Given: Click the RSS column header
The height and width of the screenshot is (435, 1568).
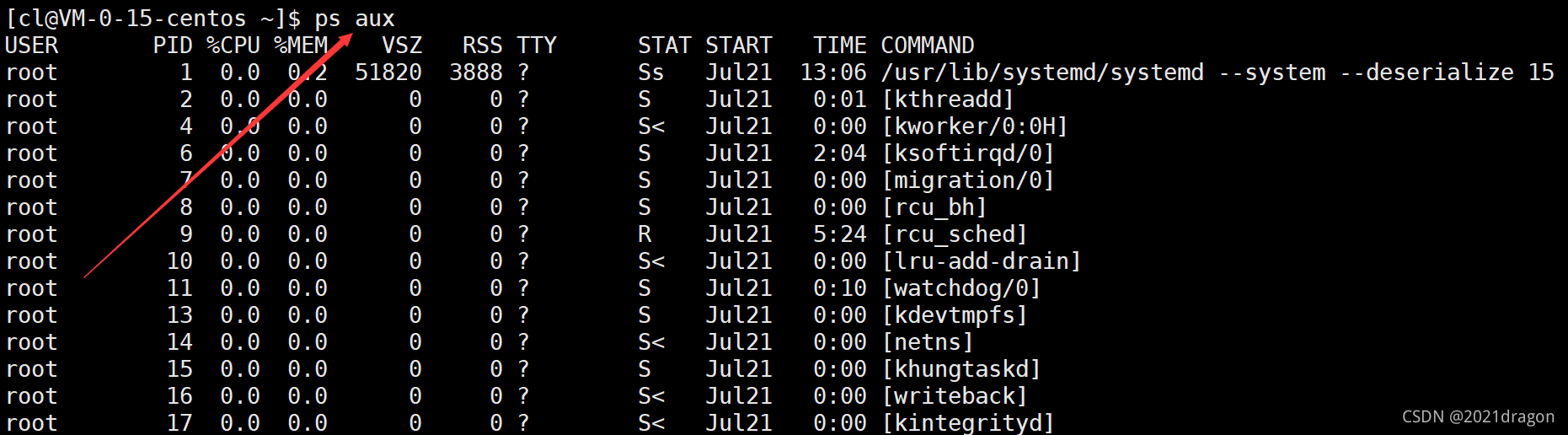Looking at the screenshot, I should click(x=482, y=46).
